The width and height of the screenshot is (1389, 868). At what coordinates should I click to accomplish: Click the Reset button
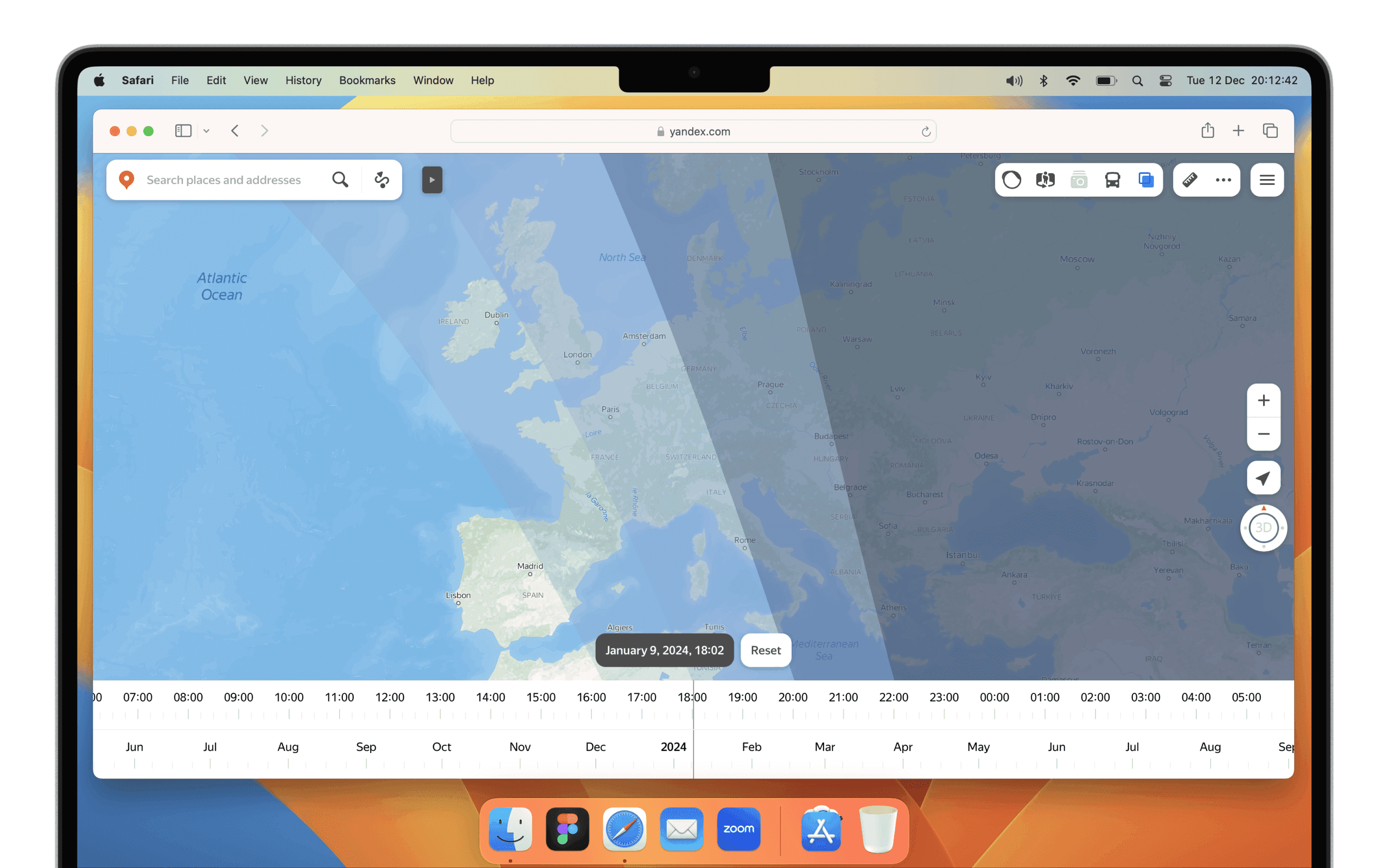click(x=766, y=650)
